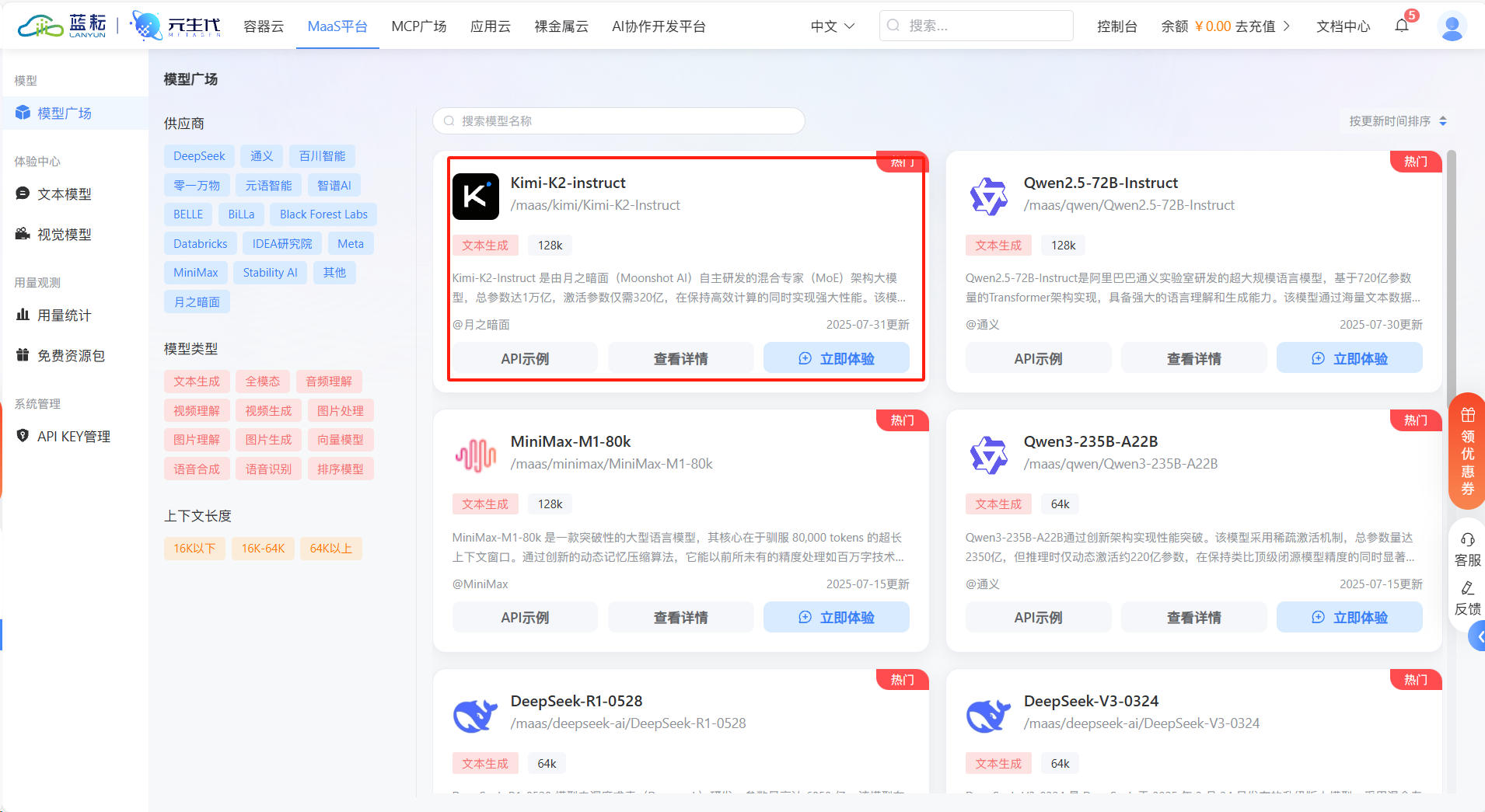Viewport: 1485px width, 812px height.
Task: Open 控制台 console link
Action: tap(1117, 26)
